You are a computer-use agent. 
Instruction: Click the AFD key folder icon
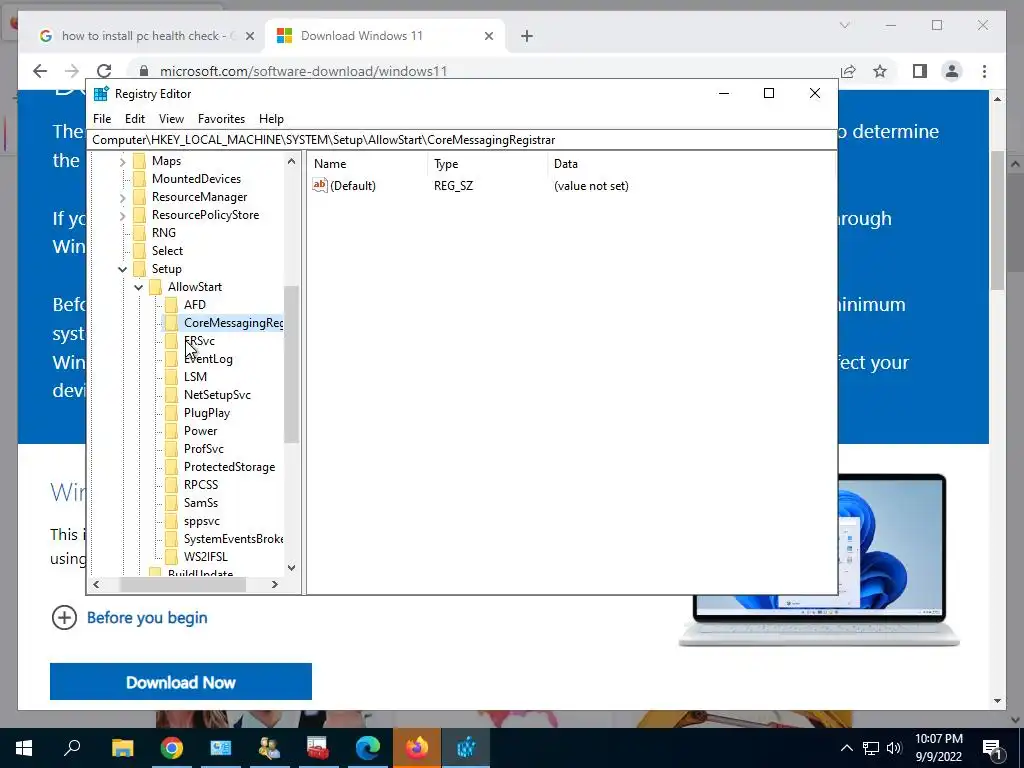click(171, 305)
